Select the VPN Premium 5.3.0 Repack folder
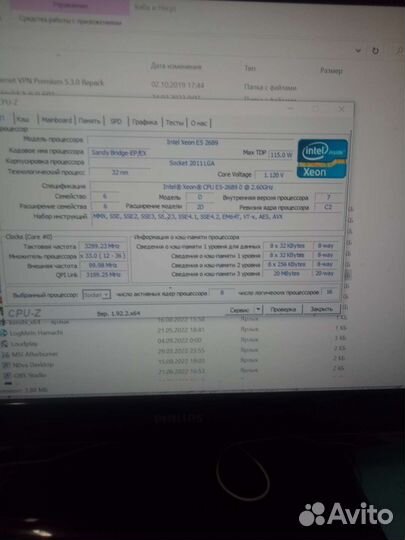 (x=52, y=82)
